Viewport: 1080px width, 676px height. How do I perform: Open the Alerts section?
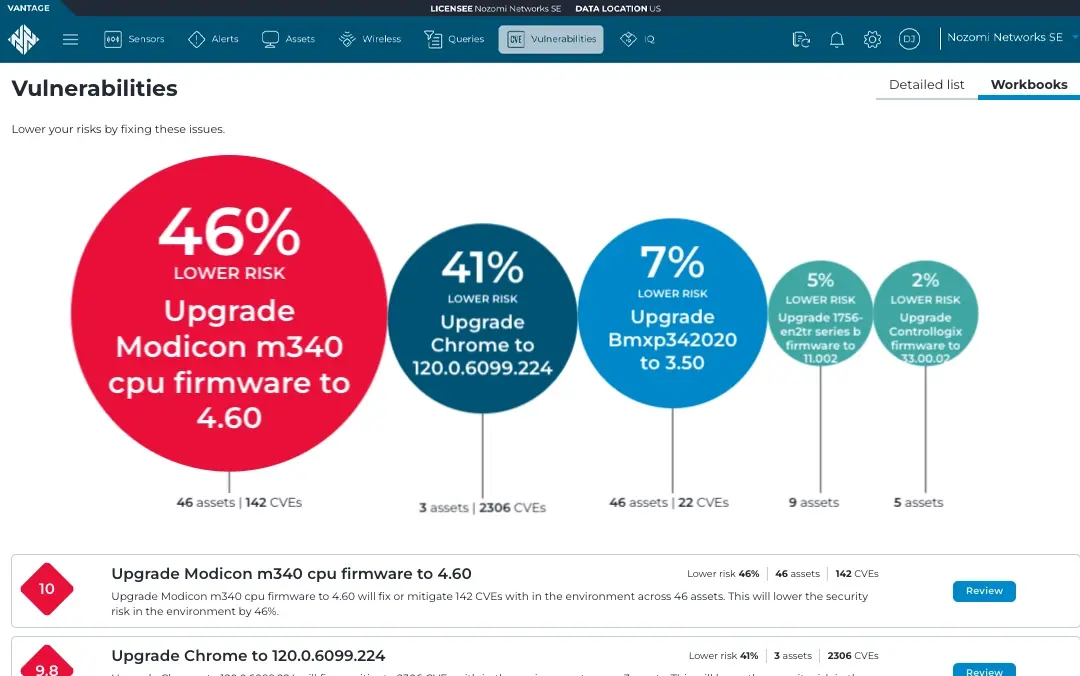pyautogui.click(x=213, y=39)
